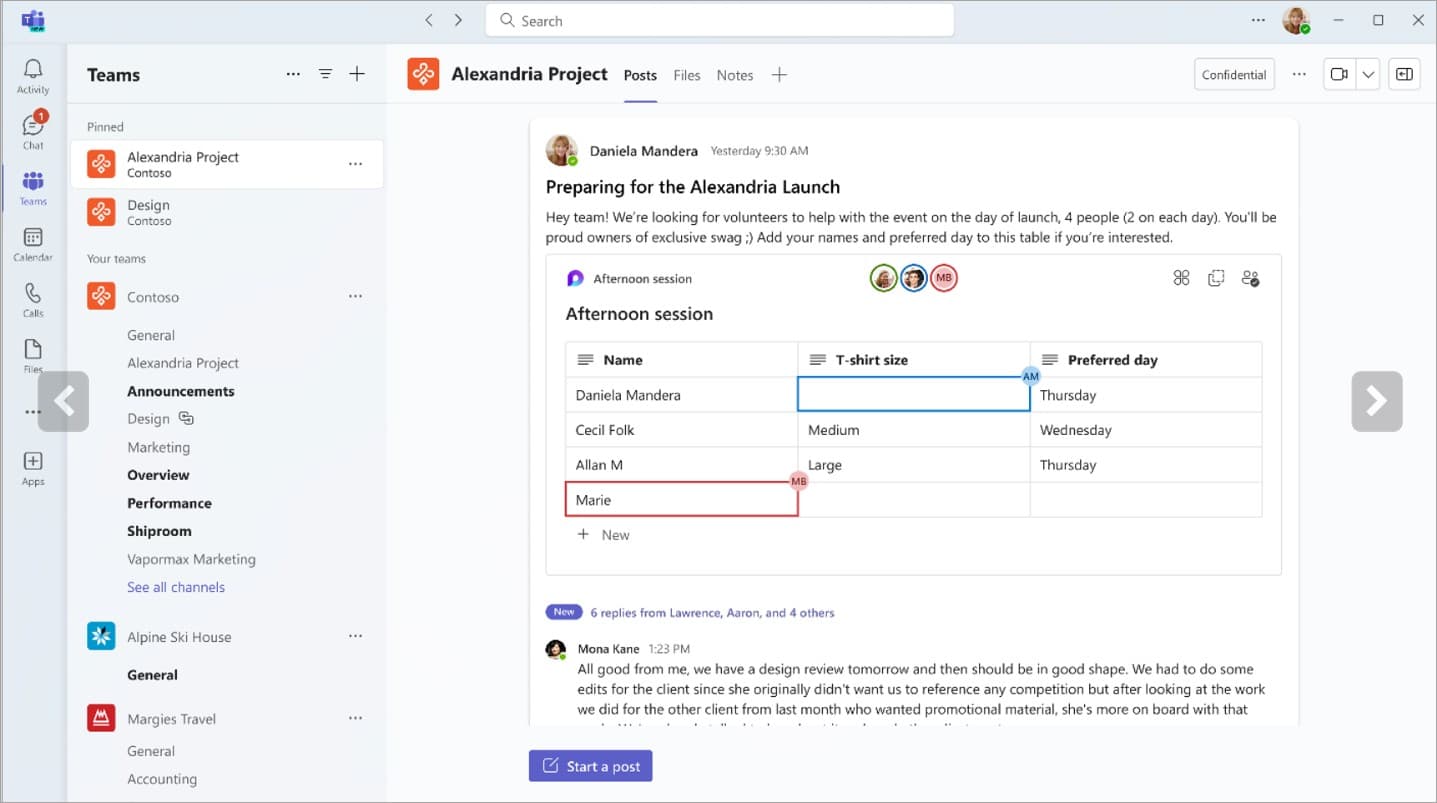Viewport: 1437px width, 803px height.
Task: Select the Performance channel
Action: 169,503
